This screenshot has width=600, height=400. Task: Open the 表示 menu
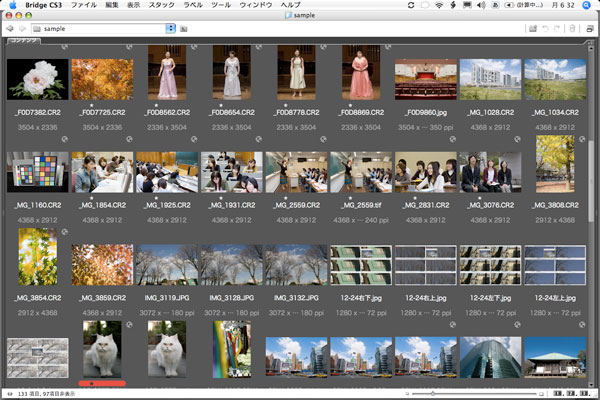[134, 5]
